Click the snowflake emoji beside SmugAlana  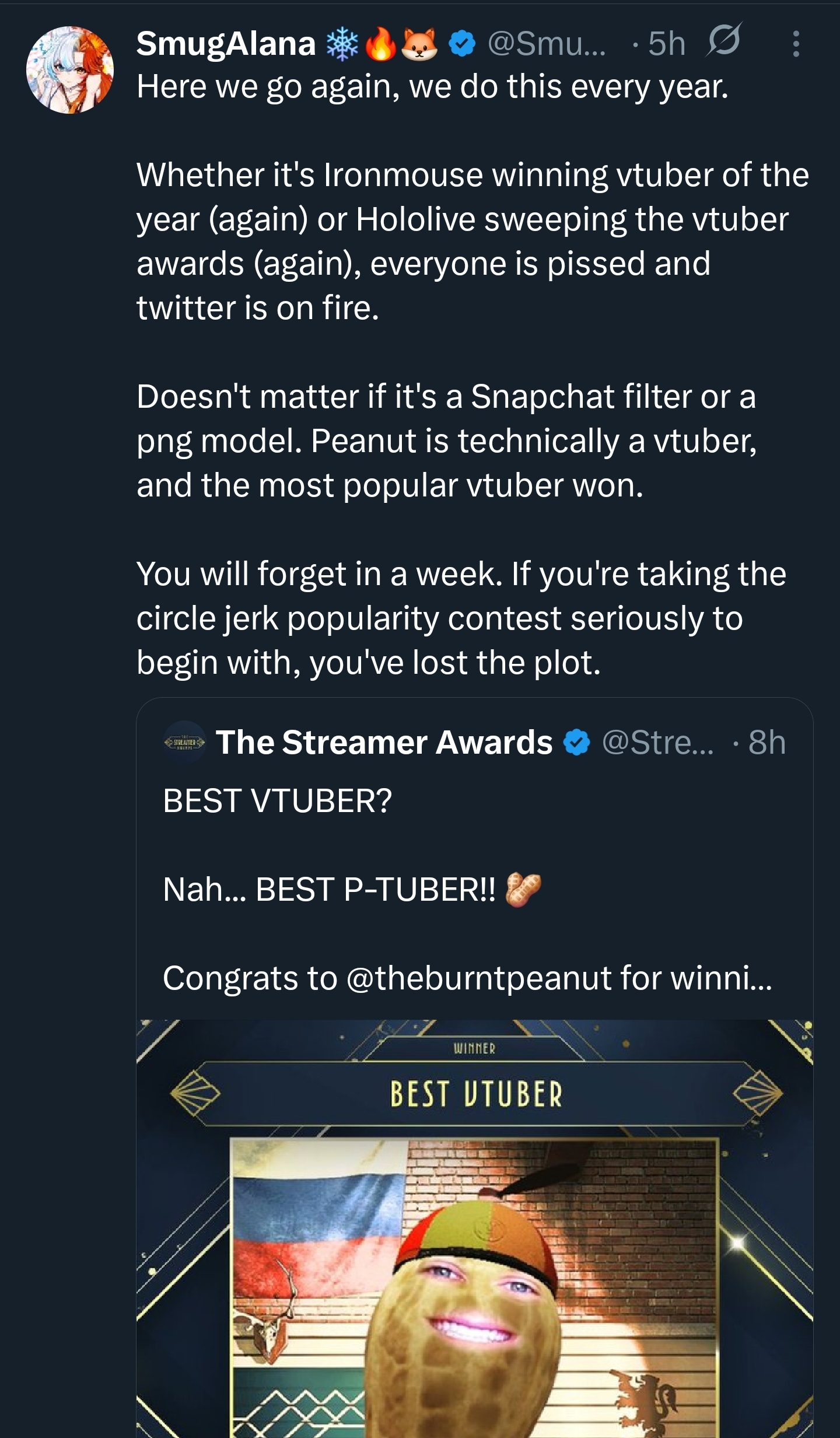[x=342, y=45]
